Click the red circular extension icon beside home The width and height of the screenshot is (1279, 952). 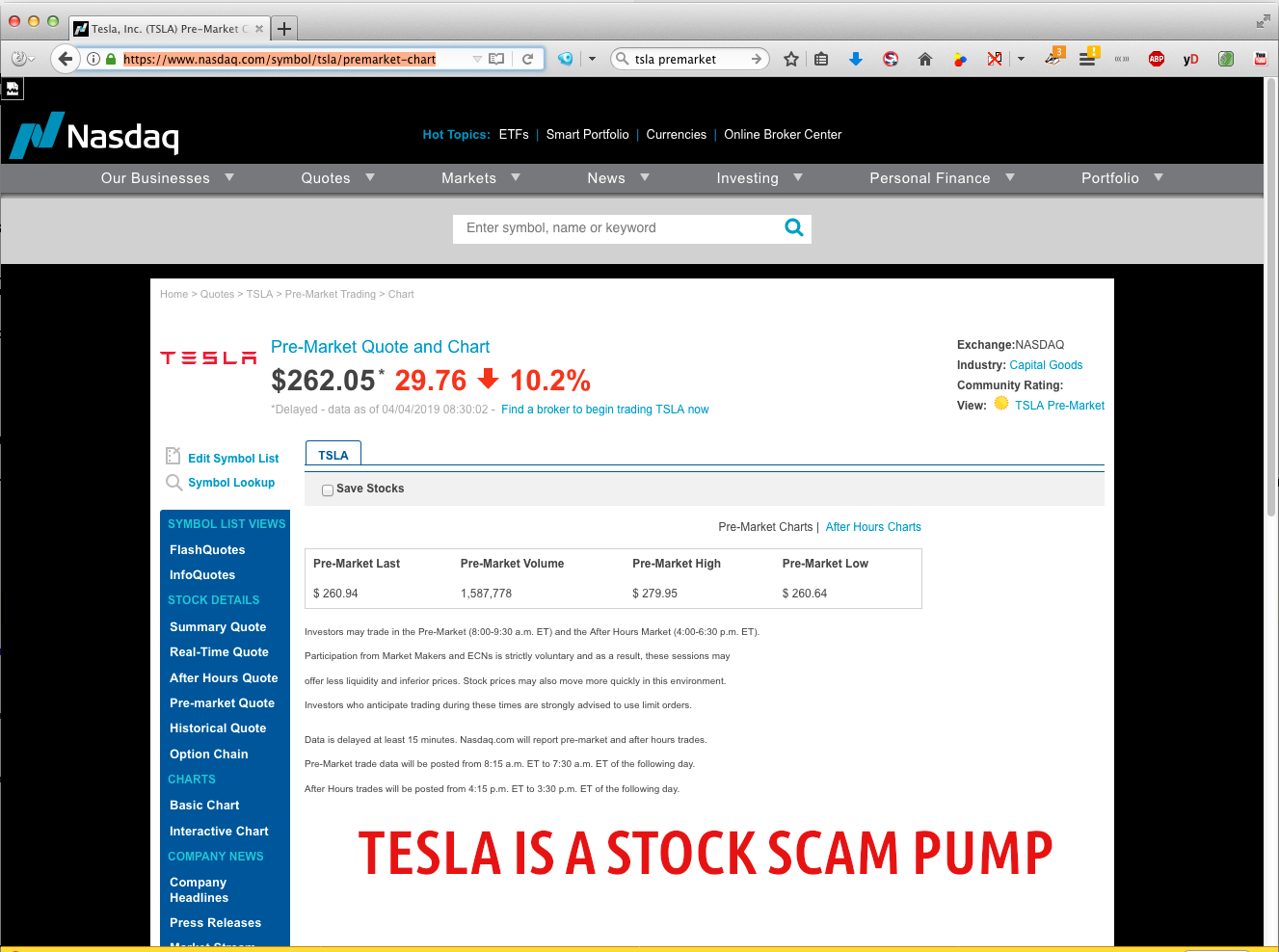click(x=891, y=59)
